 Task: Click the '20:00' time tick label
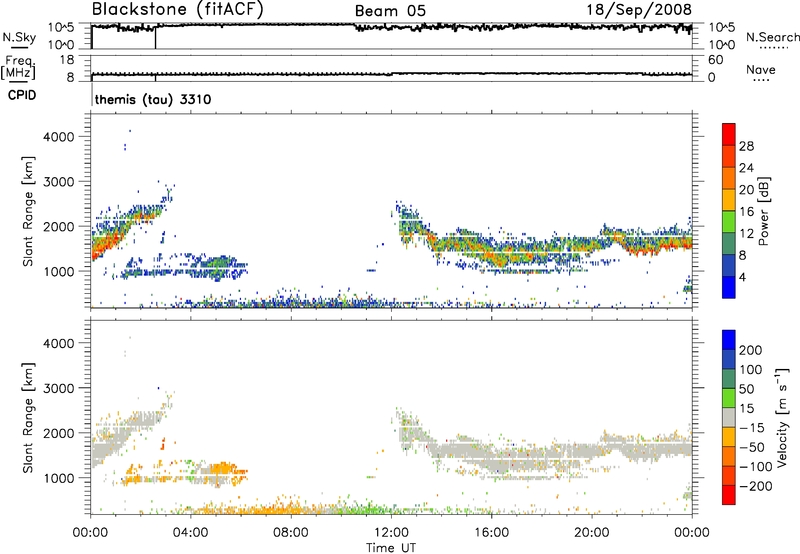(591, 533)
